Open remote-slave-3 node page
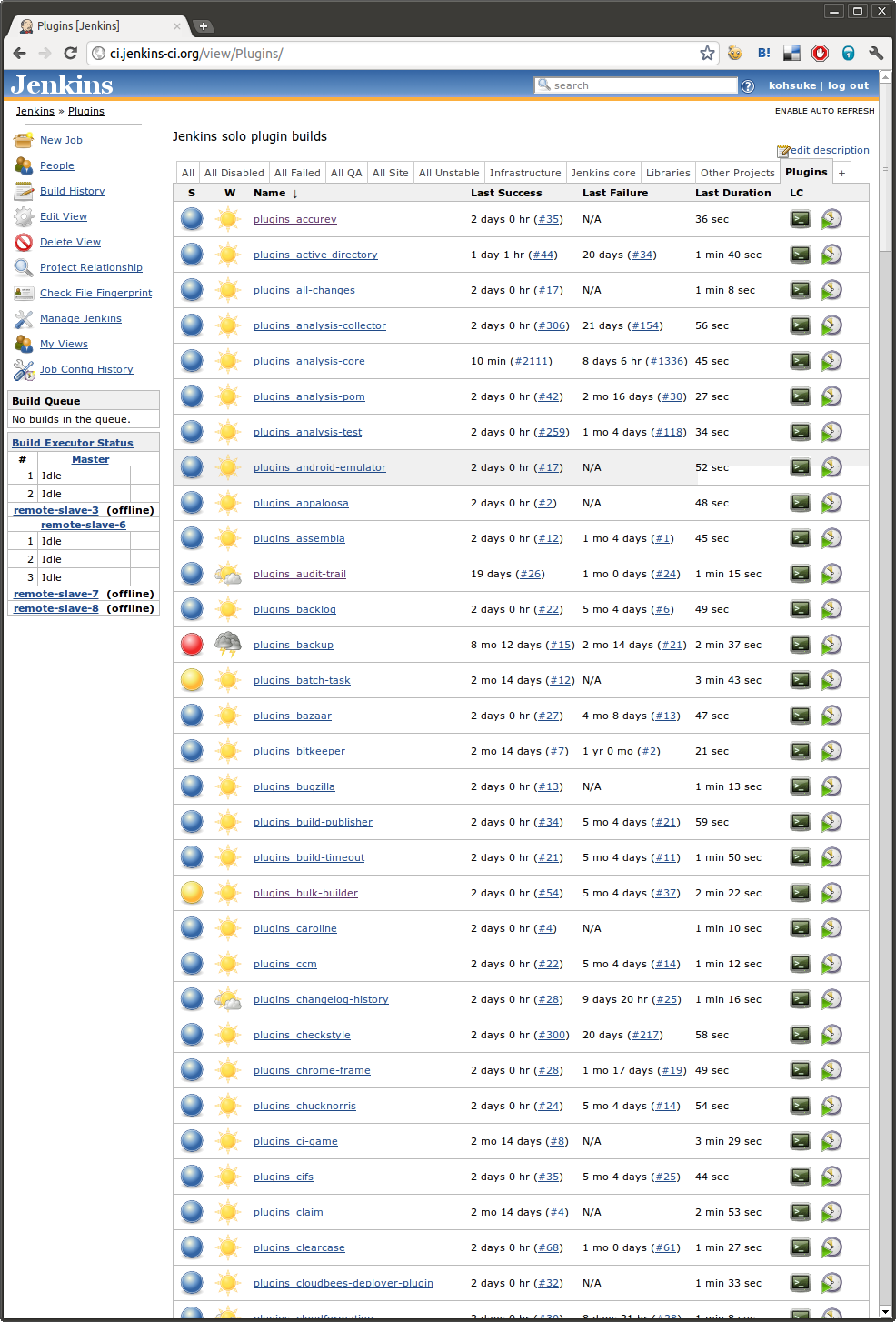This screenshot has height=1322, width=896. point(56,510)
